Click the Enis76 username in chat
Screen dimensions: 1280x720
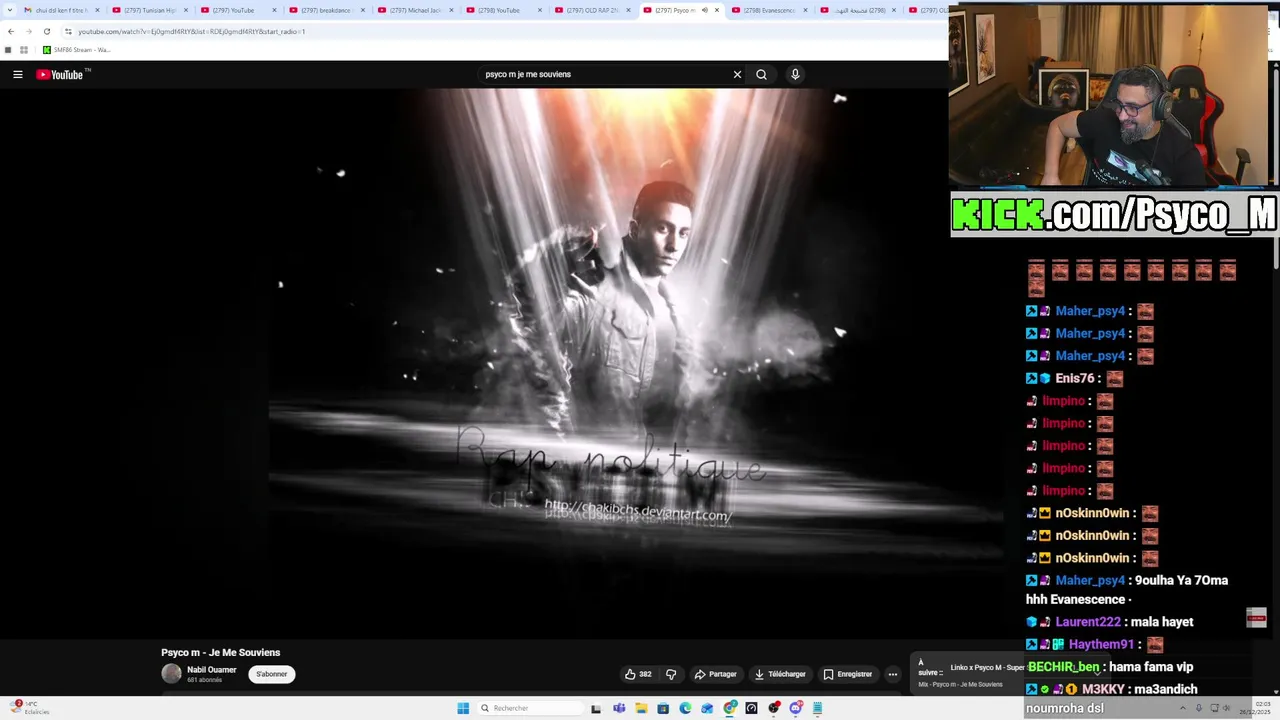point(1075,378)
